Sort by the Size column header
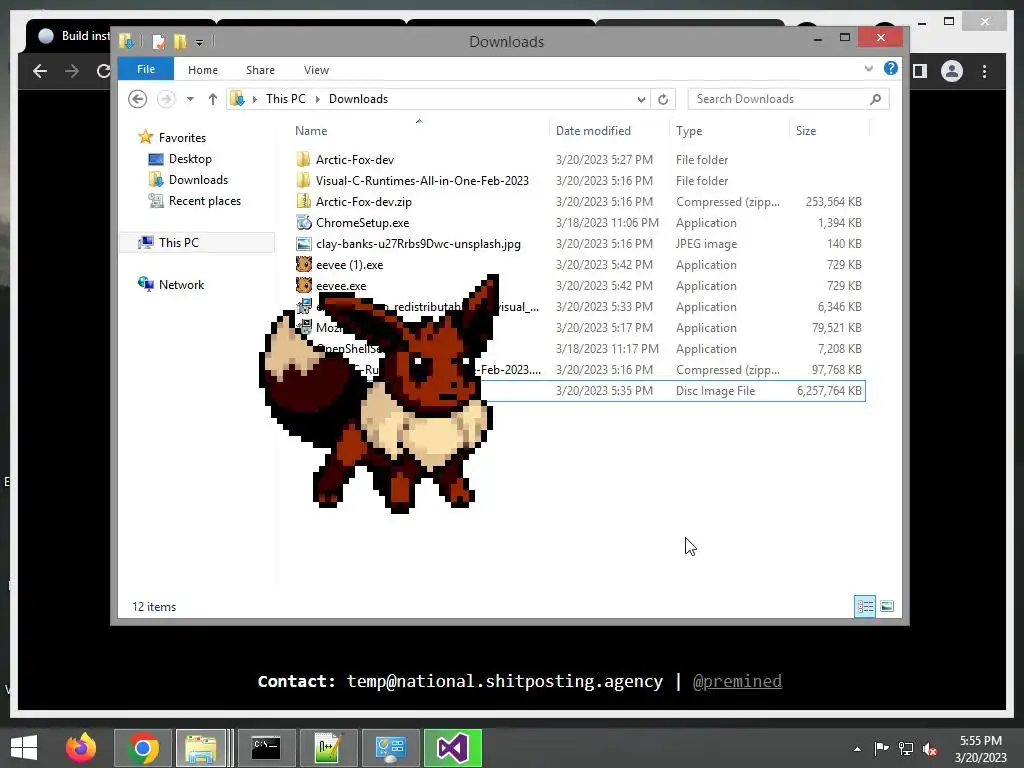Screen dimensions: 1024x768 click(806, 131)
